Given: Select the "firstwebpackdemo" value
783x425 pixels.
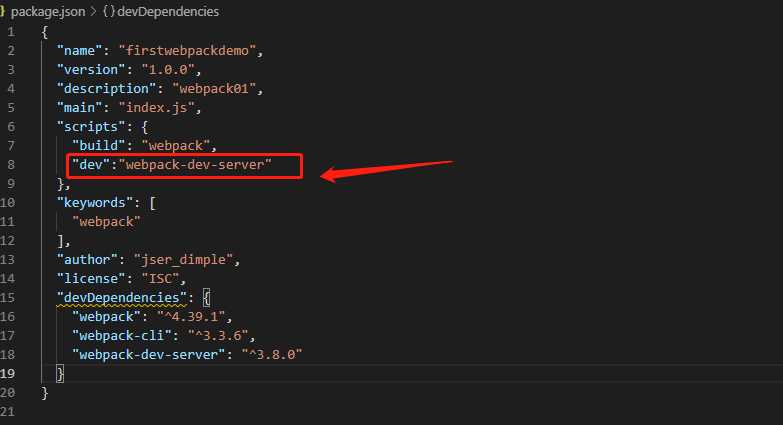Looking at the screenshot, I should click(187, 50).
